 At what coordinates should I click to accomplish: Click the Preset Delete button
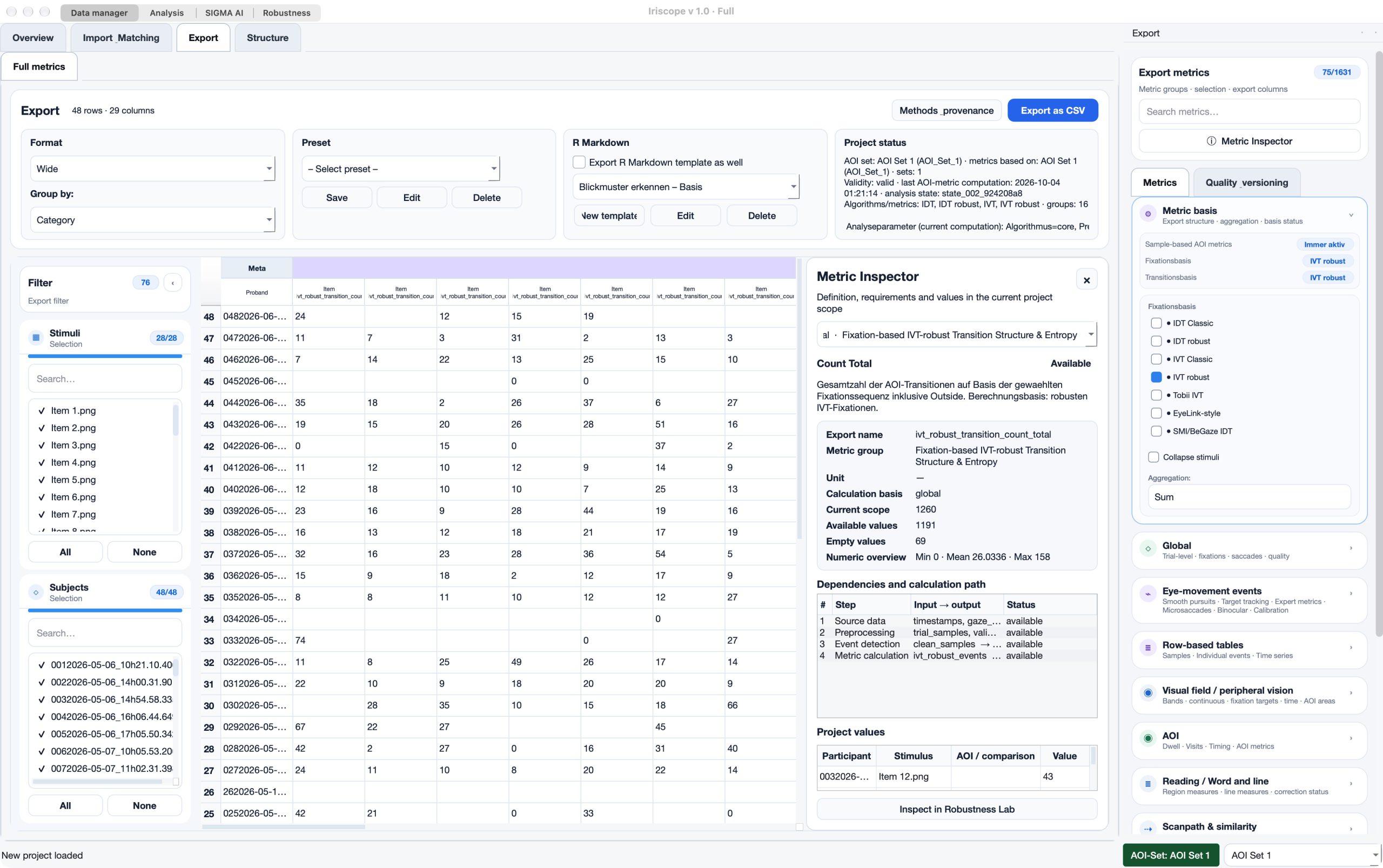point(486,198)
